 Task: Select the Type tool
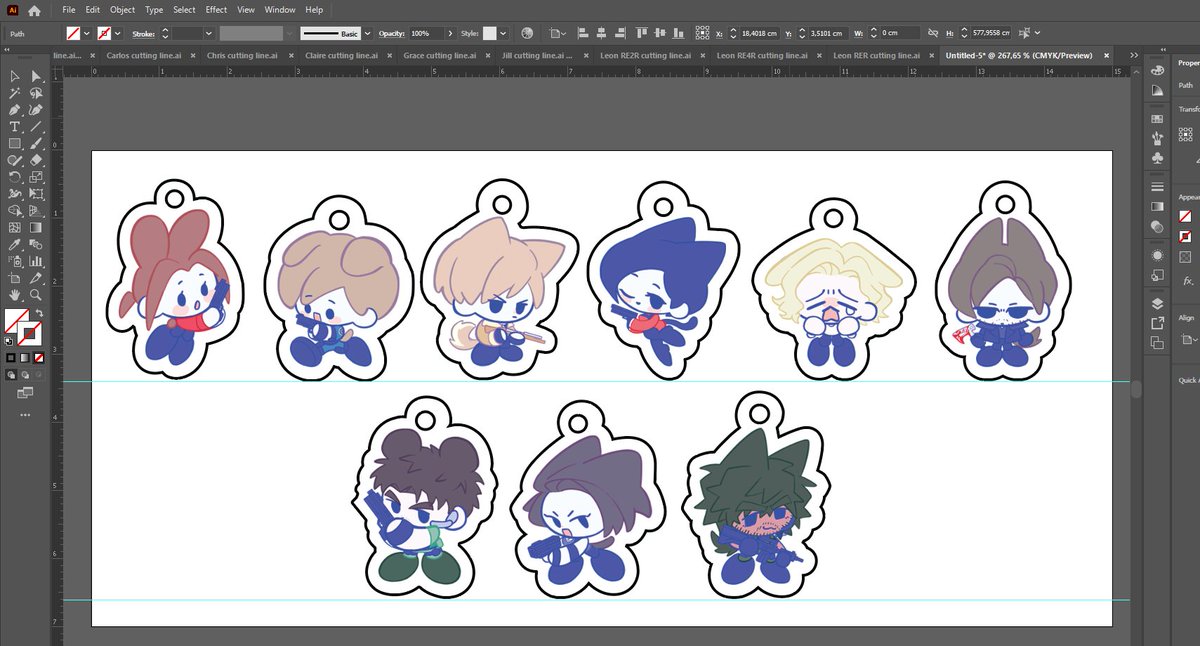tap(15, 127)
